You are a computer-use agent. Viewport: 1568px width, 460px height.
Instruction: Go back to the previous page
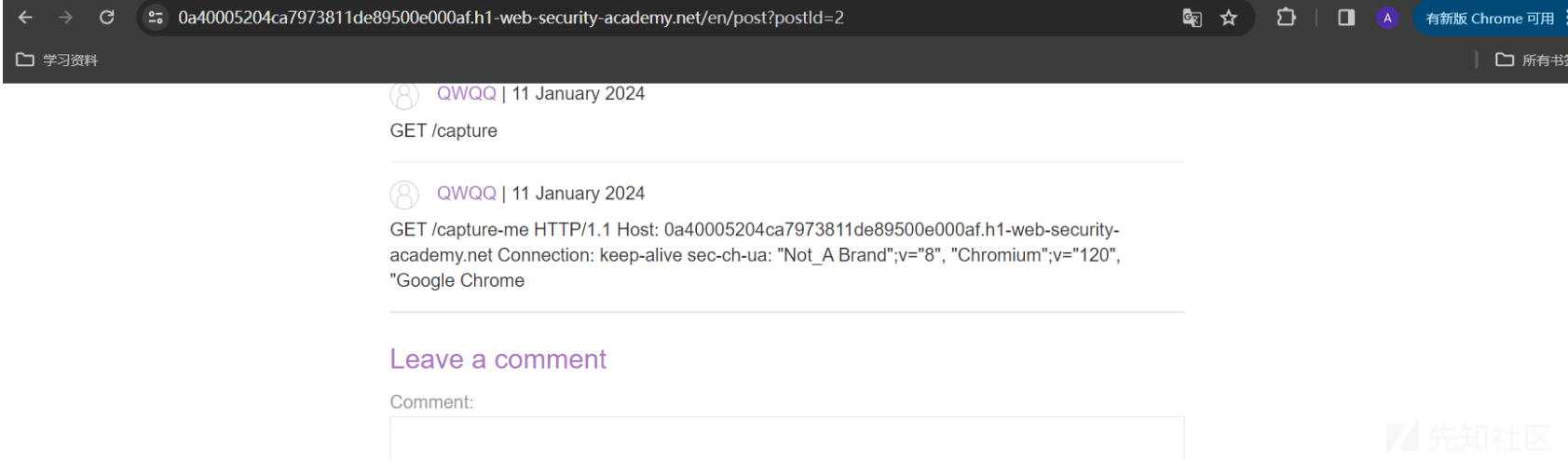click(25, 18)
